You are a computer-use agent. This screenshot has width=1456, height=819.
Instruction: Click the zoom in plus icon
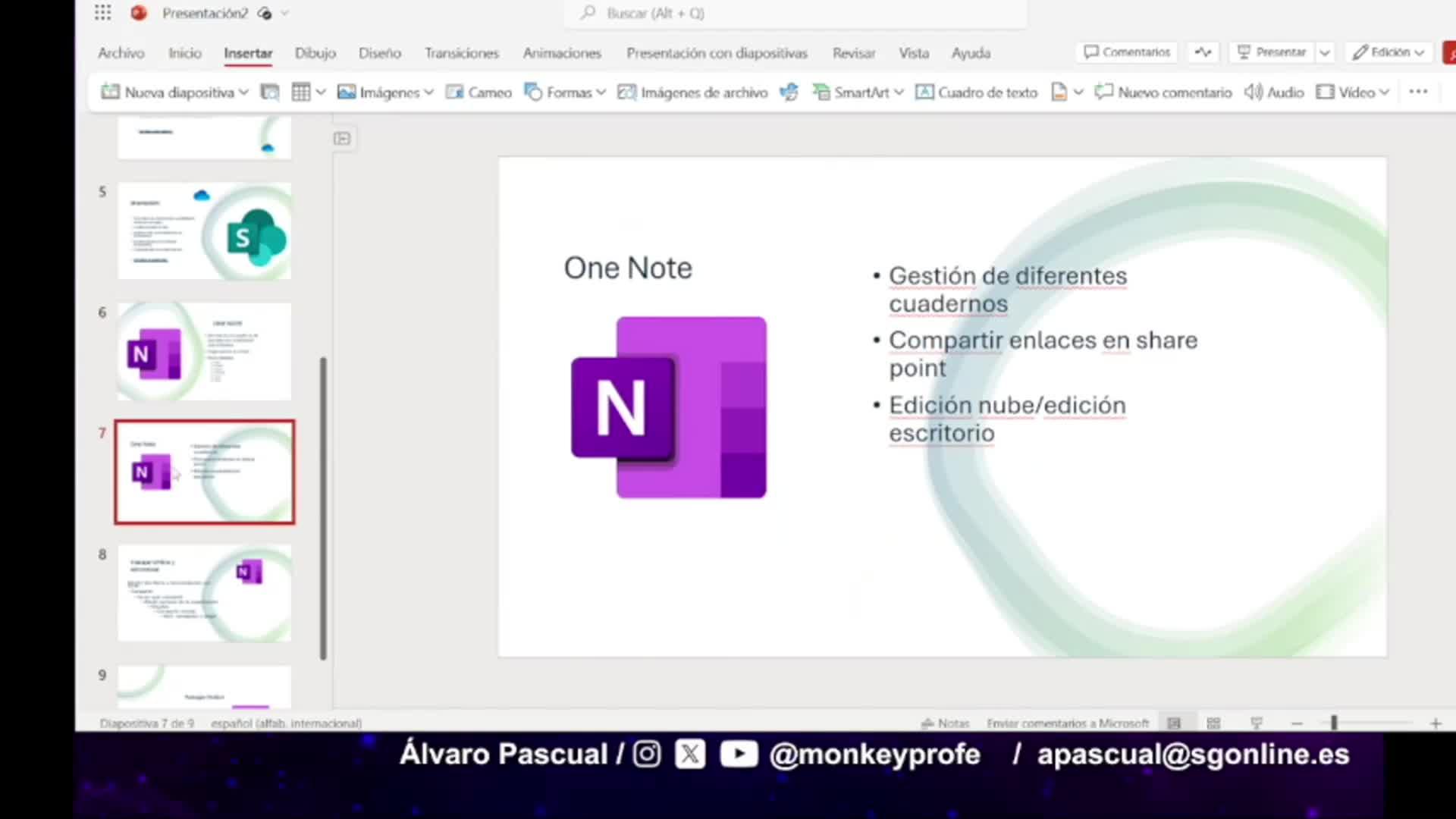[x=1436, y=723]
